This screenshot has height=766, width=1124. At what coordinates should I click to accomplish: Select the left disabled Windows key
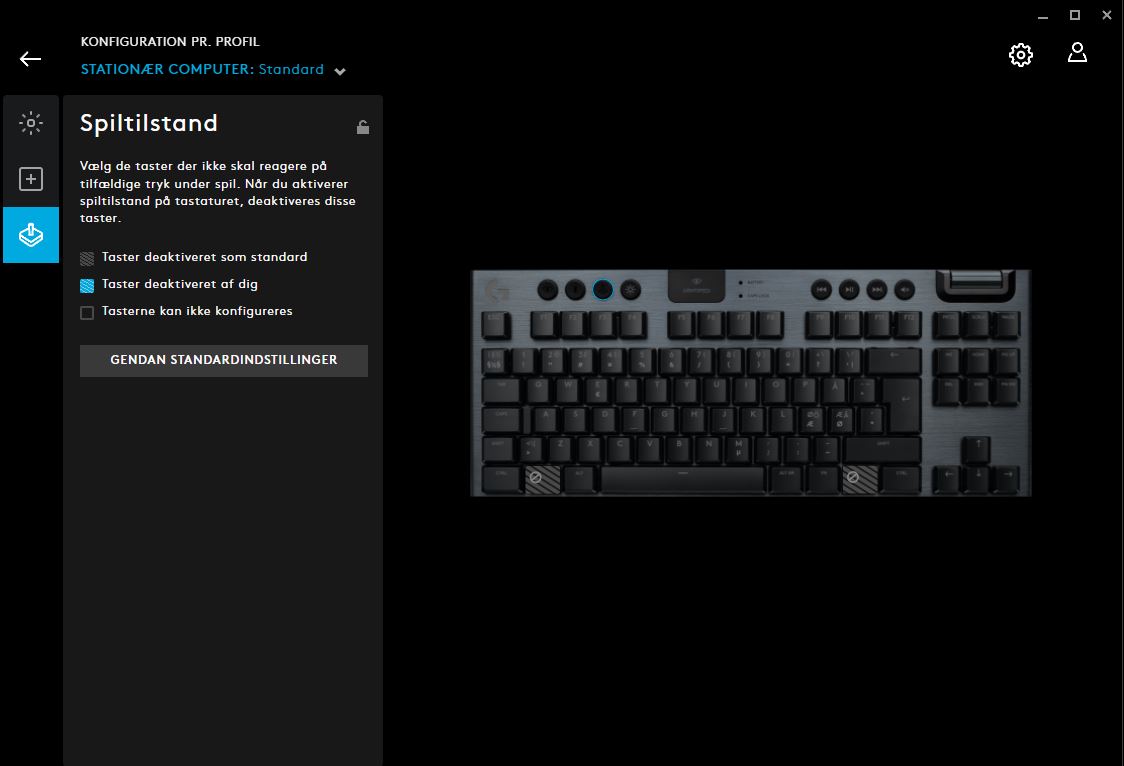(x=543, y=479)
